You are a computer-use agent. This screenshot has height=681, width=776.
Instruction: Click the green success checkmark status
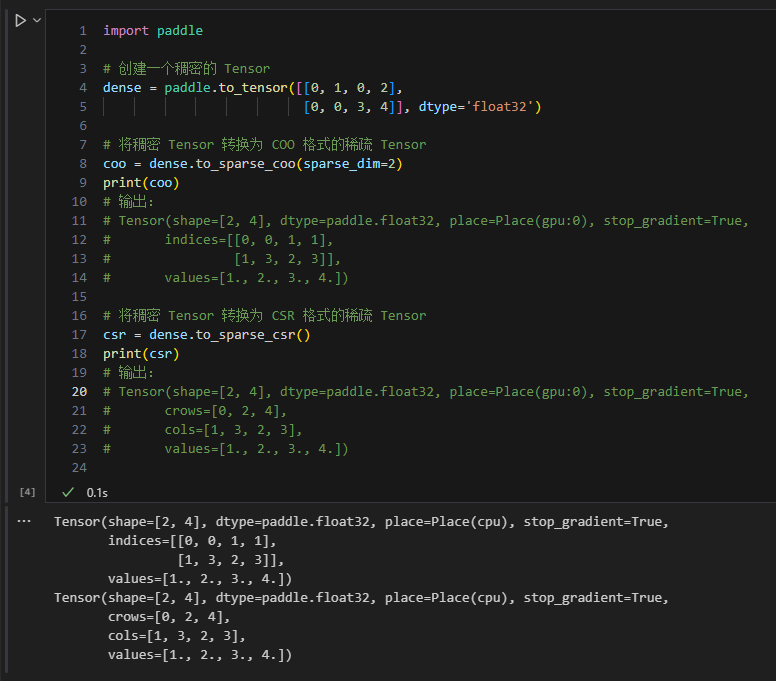point(68,492)
